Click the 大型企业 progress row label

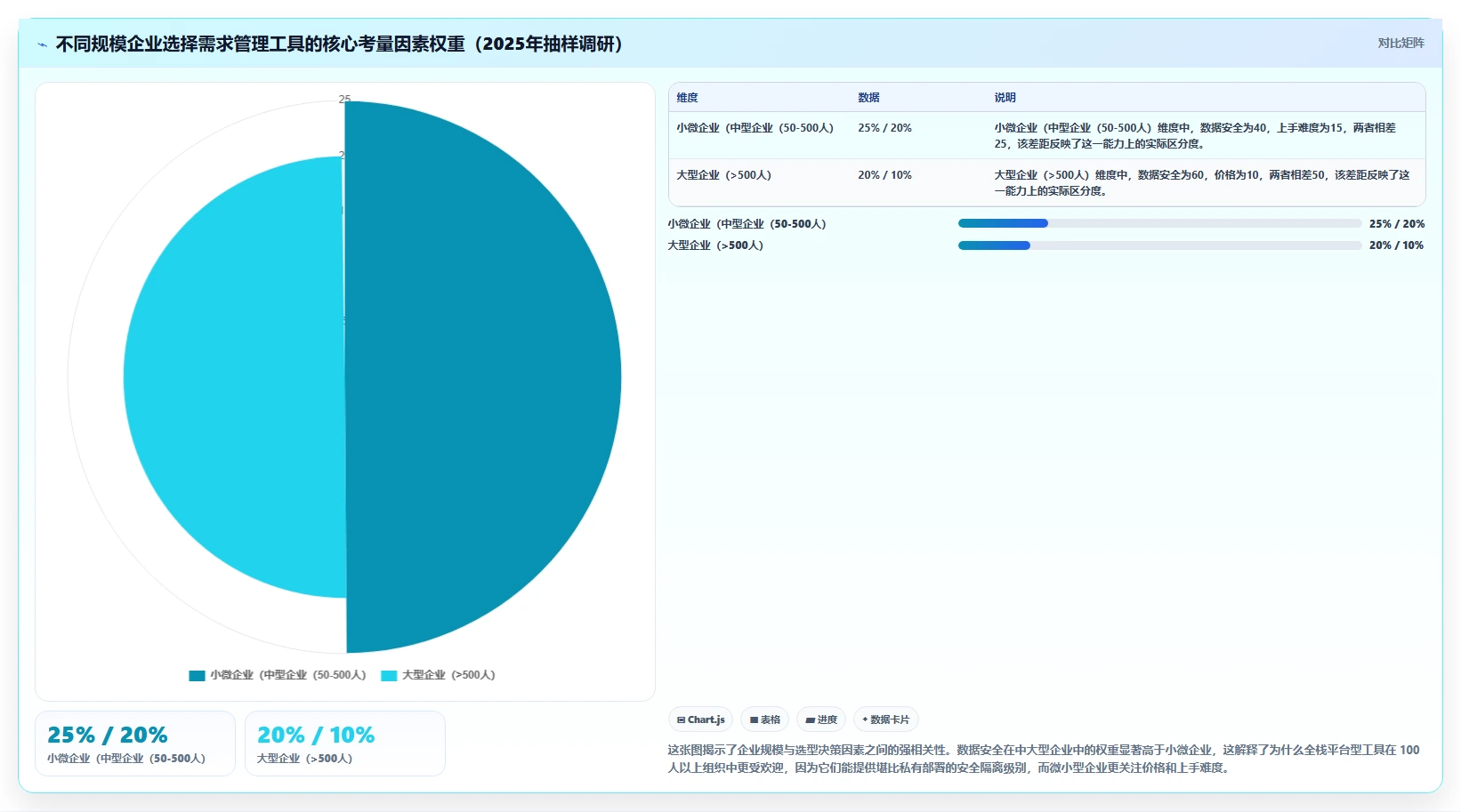click(x=715, y=245)
